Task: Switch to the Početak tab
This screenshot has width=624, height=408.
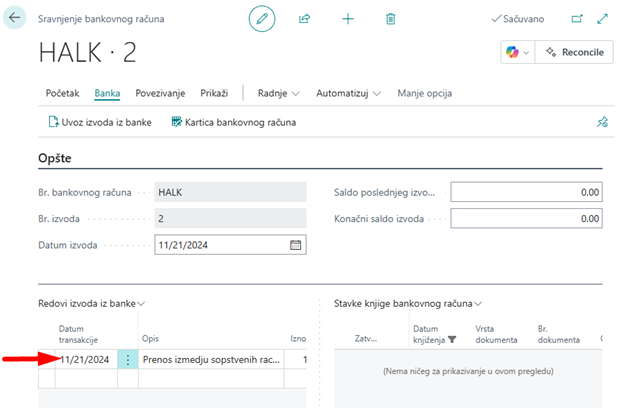Action: pos(63,93)
